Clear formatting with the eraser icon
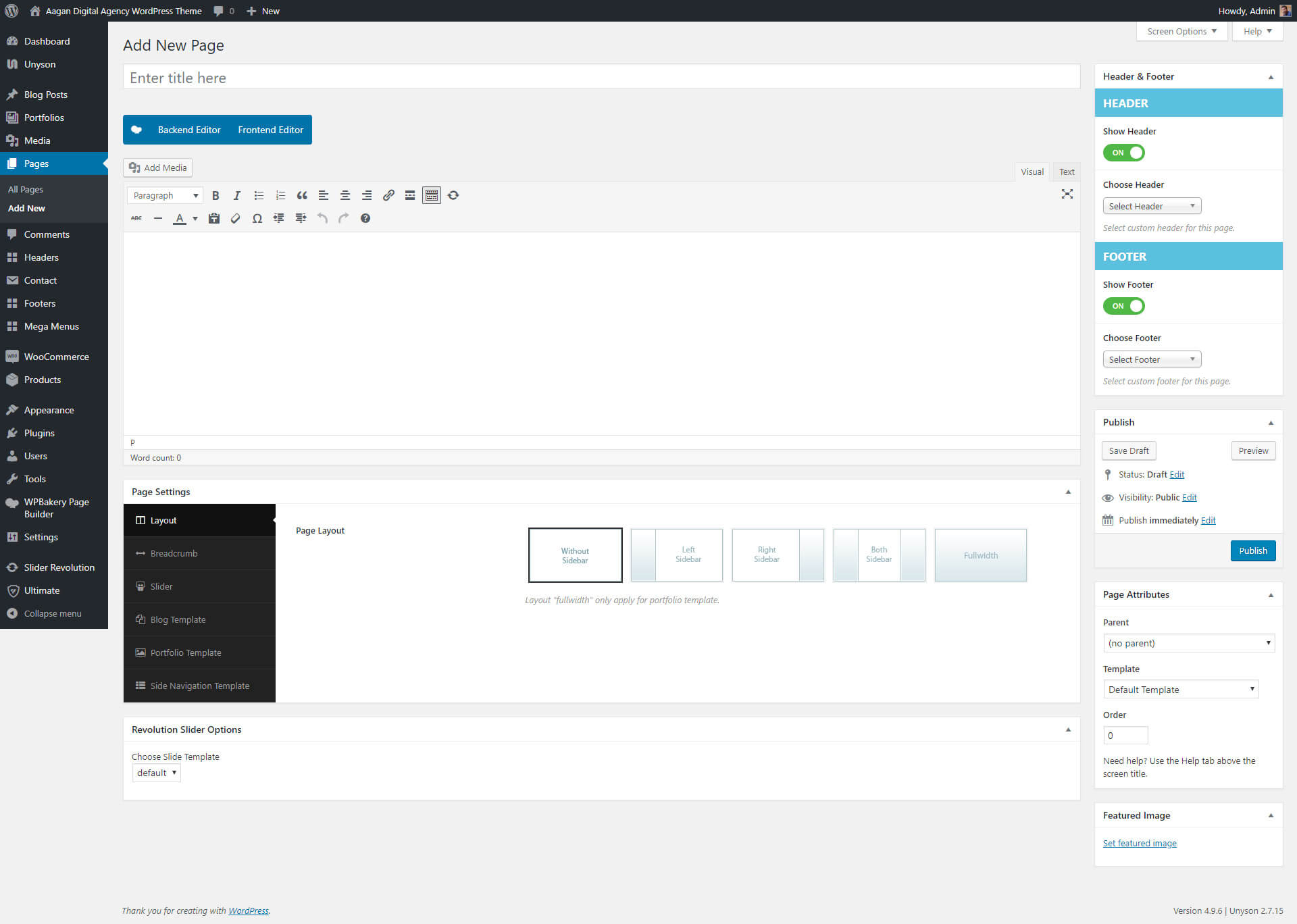The height and width of the screenshot is (924, 1297). click(236, 218)
